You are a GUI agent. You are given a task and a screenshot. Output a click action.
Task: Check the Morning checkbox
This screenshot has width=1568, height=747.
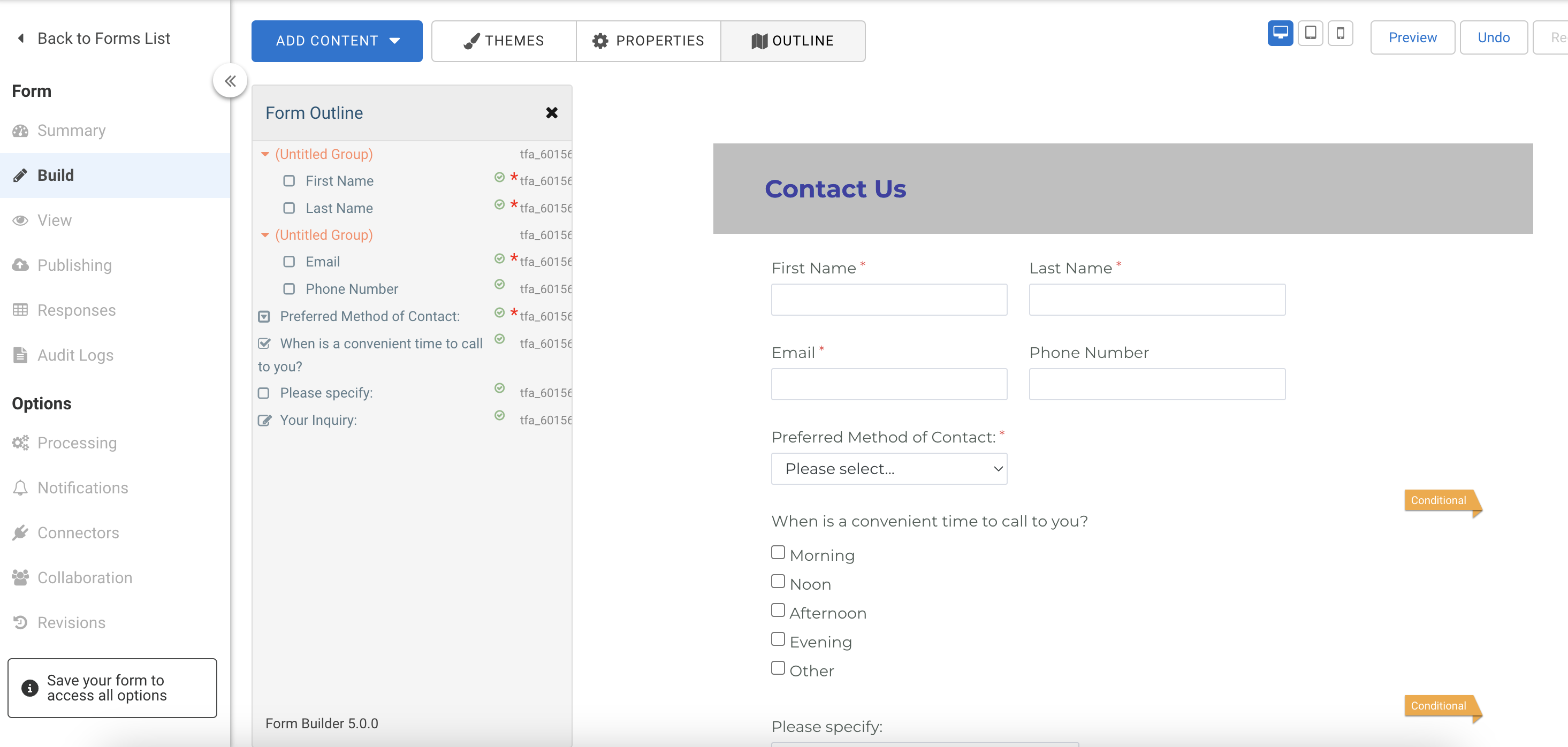tap(777, 553)
